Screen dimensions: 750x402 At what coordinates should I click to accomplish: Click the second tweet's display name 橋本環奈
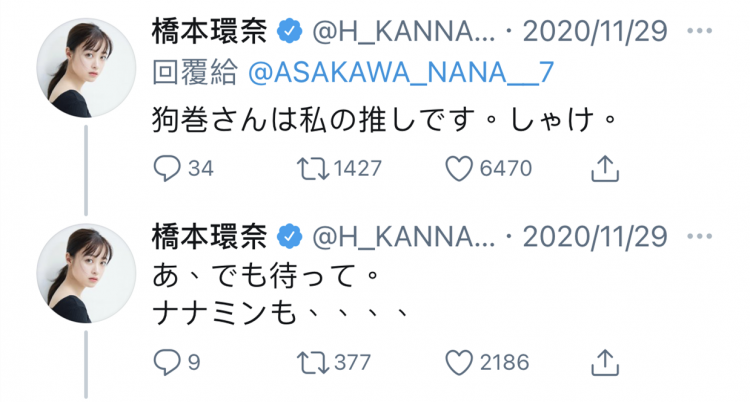click(x=210, y=237)
